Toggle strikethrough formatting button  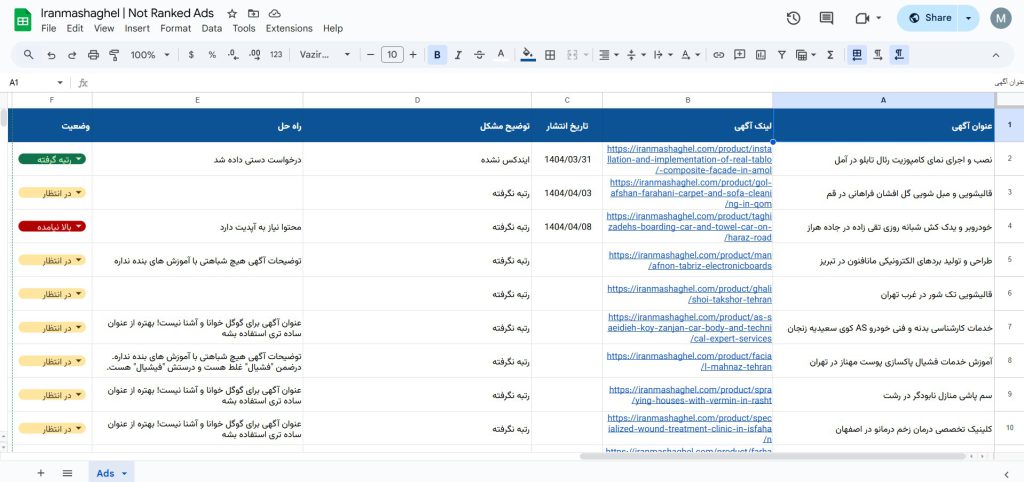coord(479,55)
